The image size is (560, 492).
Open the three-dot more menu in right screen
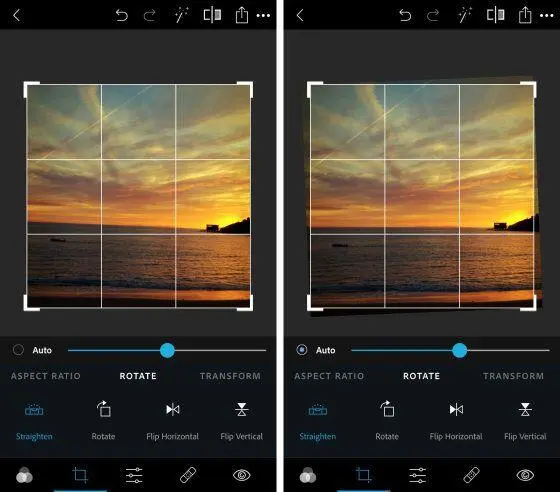click(547, 16)
